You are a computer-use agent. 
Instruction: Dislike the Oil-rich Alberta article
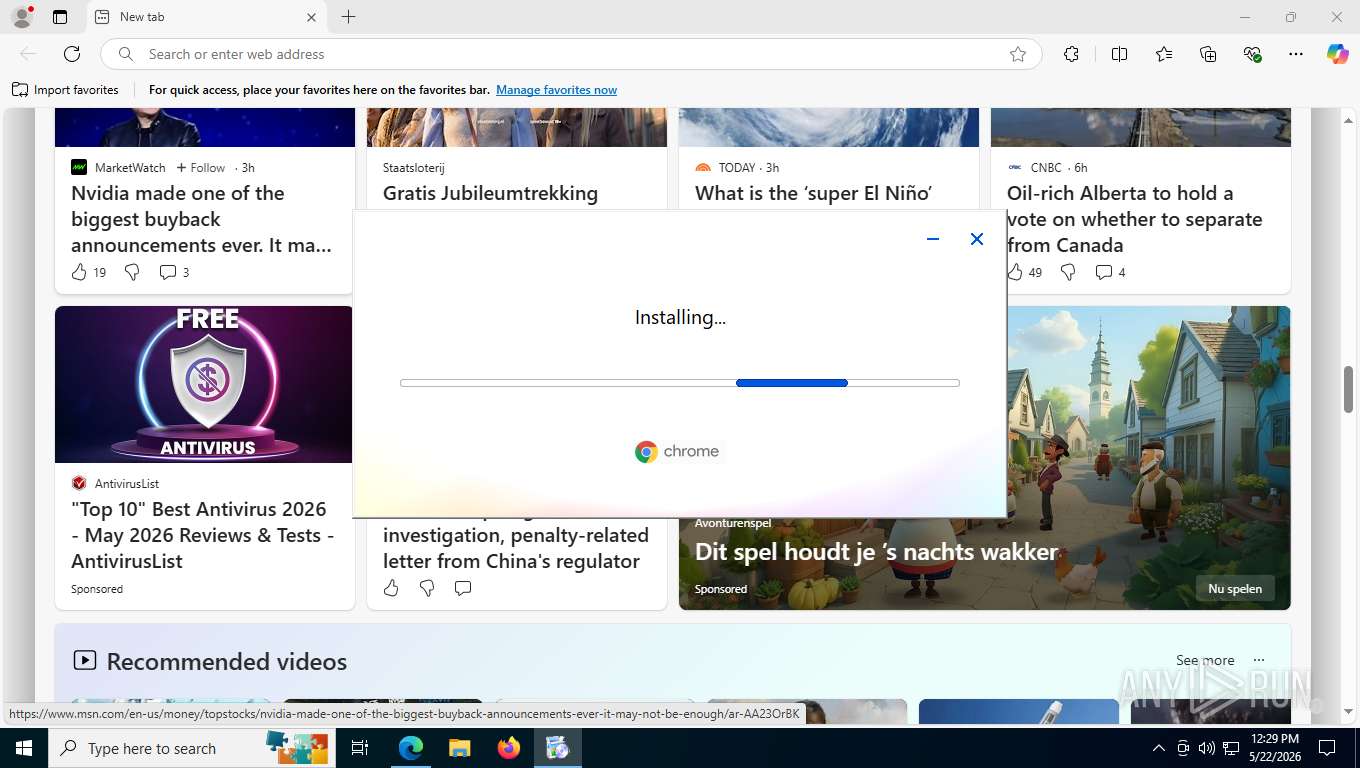coord(1068,272)
